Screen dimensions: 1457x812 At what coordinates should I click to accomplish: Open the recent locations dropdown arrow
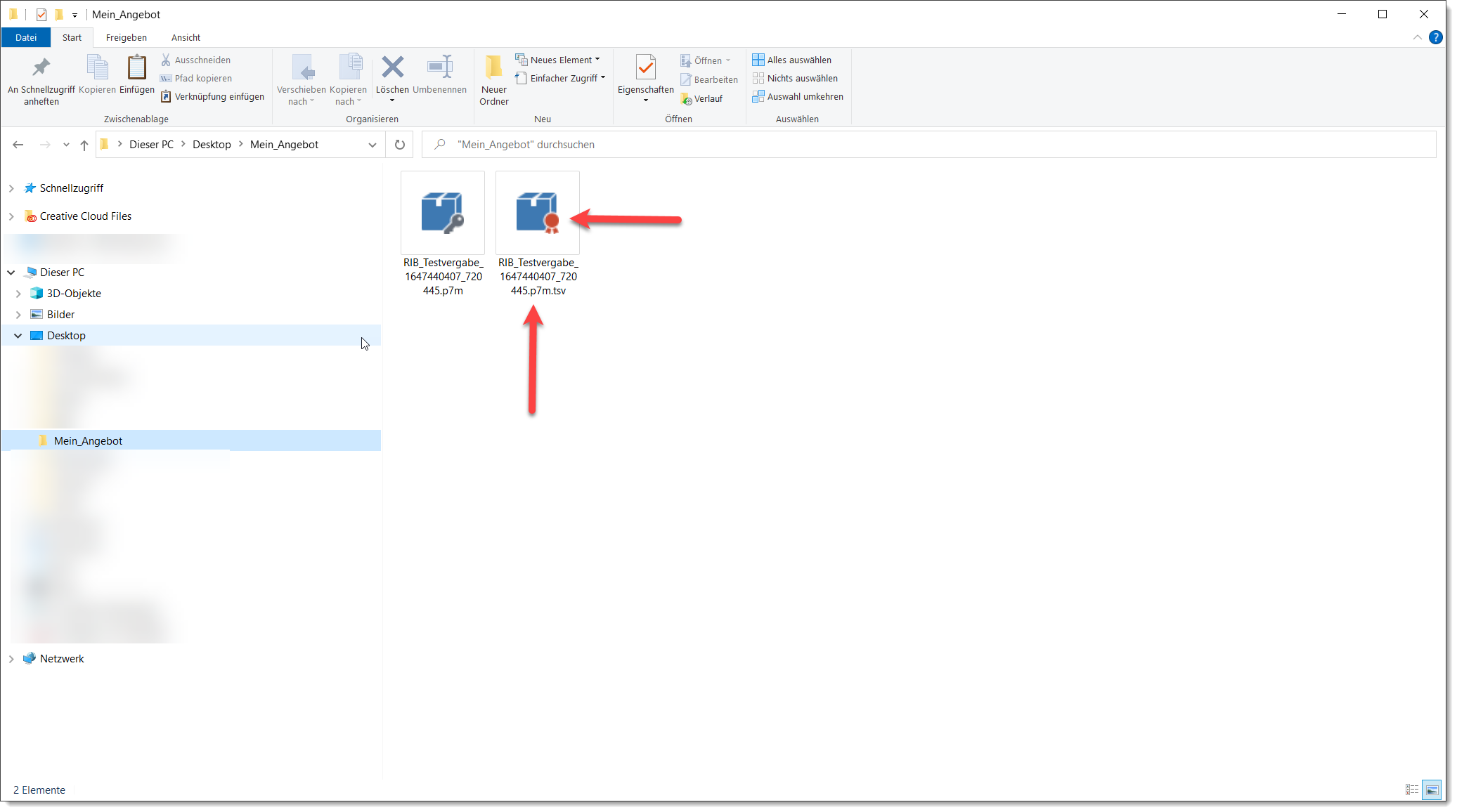(x=66, y=145)
